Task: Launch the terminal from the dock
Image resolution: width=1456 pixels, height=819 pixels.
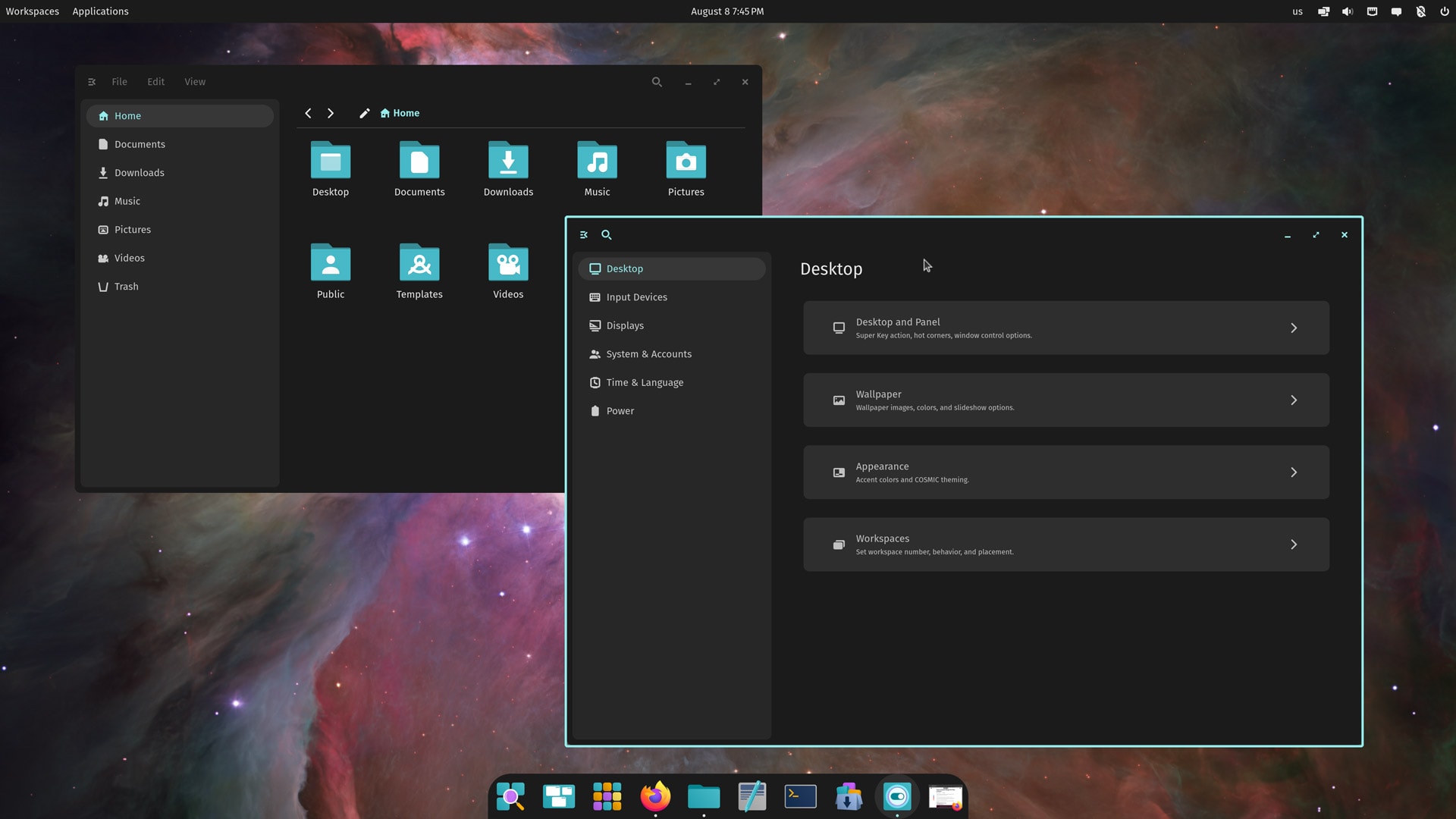Action: pos(800,796)
